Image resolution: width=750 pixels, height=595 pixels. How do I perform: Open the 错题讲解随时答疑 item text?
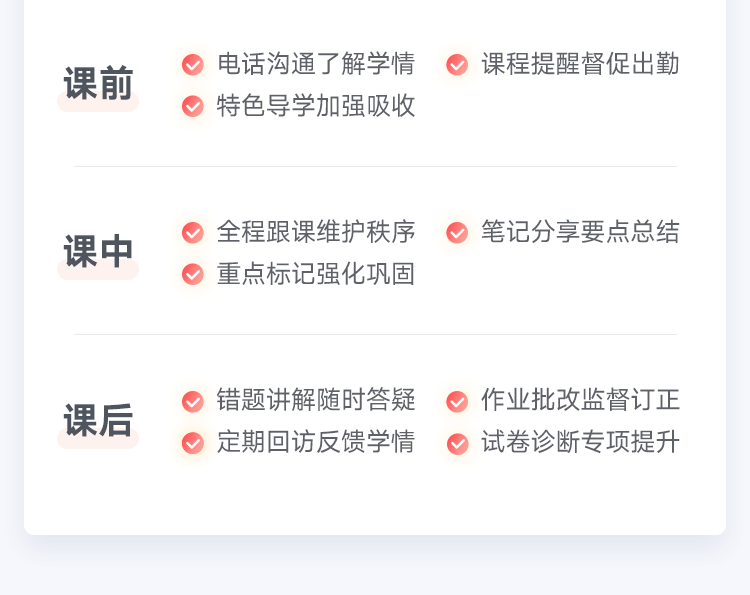[x=316, y=401]
